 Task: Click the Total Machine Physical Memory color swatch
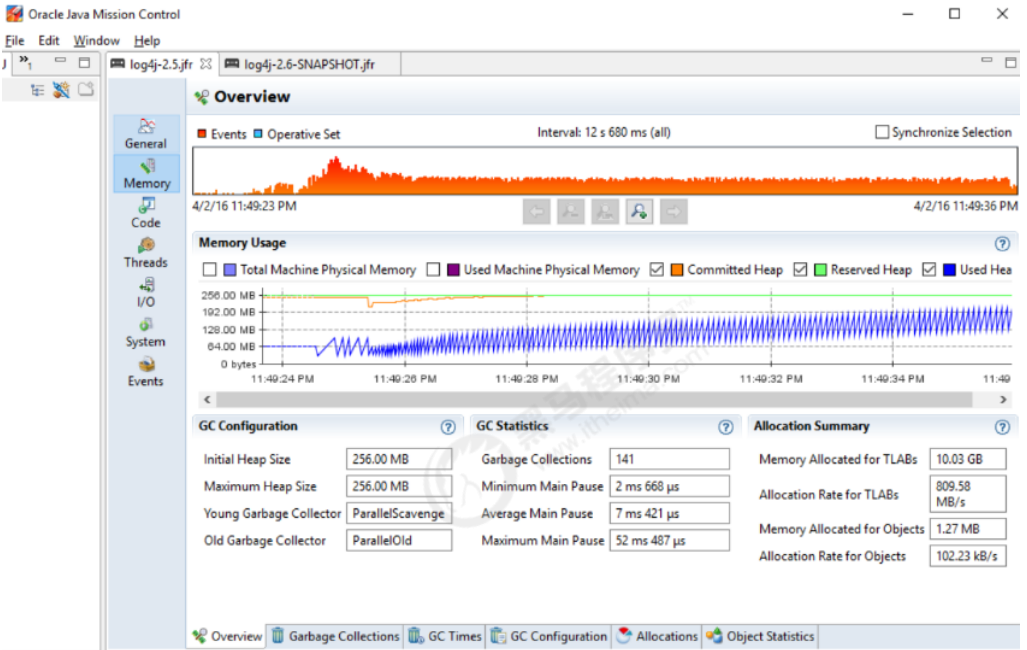(230, 269)
